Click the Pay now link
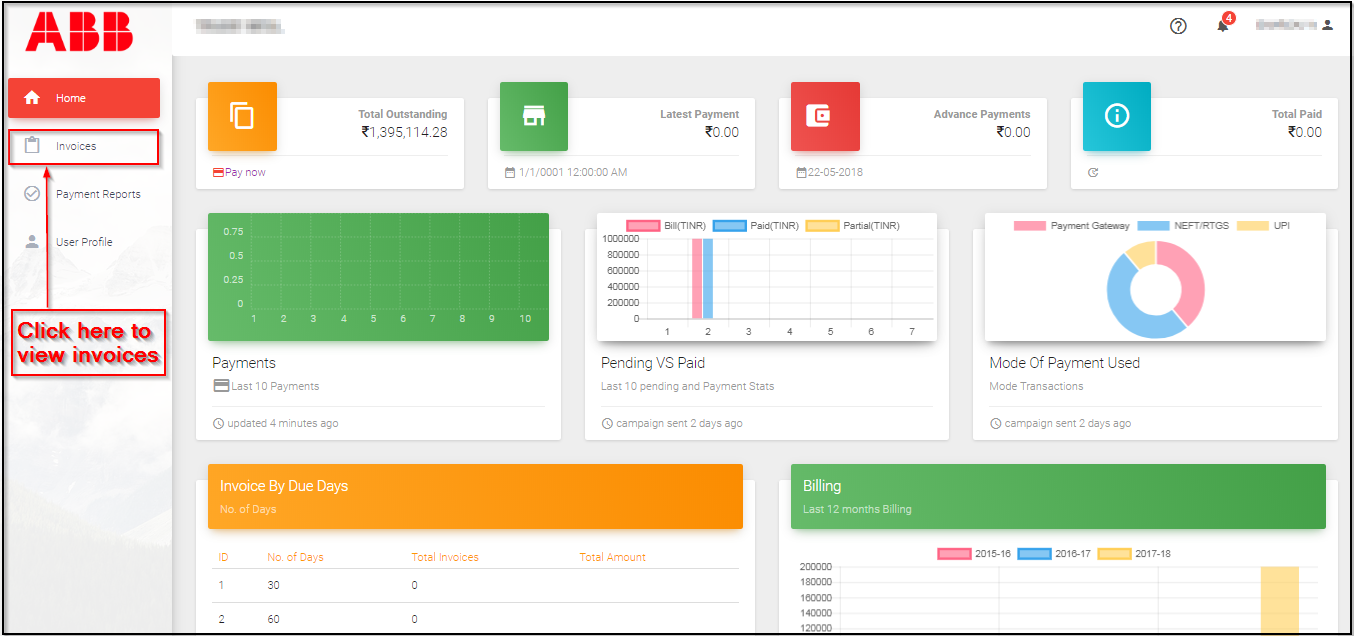 pos(245,172)
